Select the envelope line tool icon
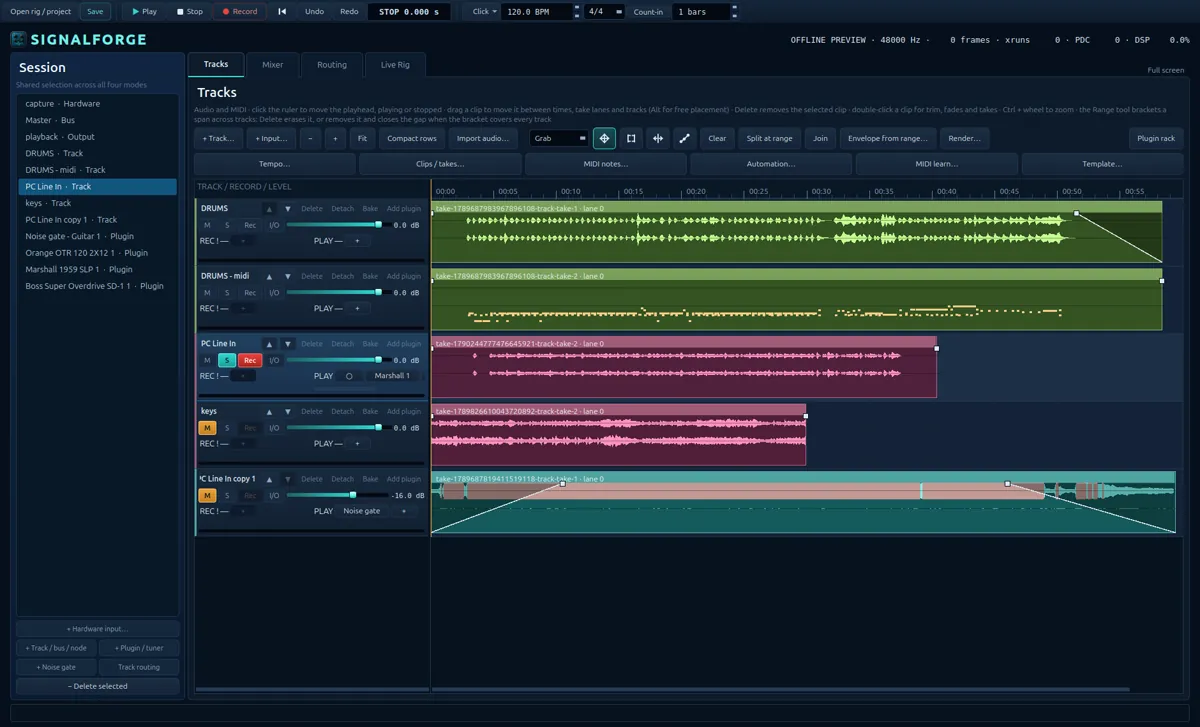This screenshot has height=727, width=1200. [x=685, y=138]
